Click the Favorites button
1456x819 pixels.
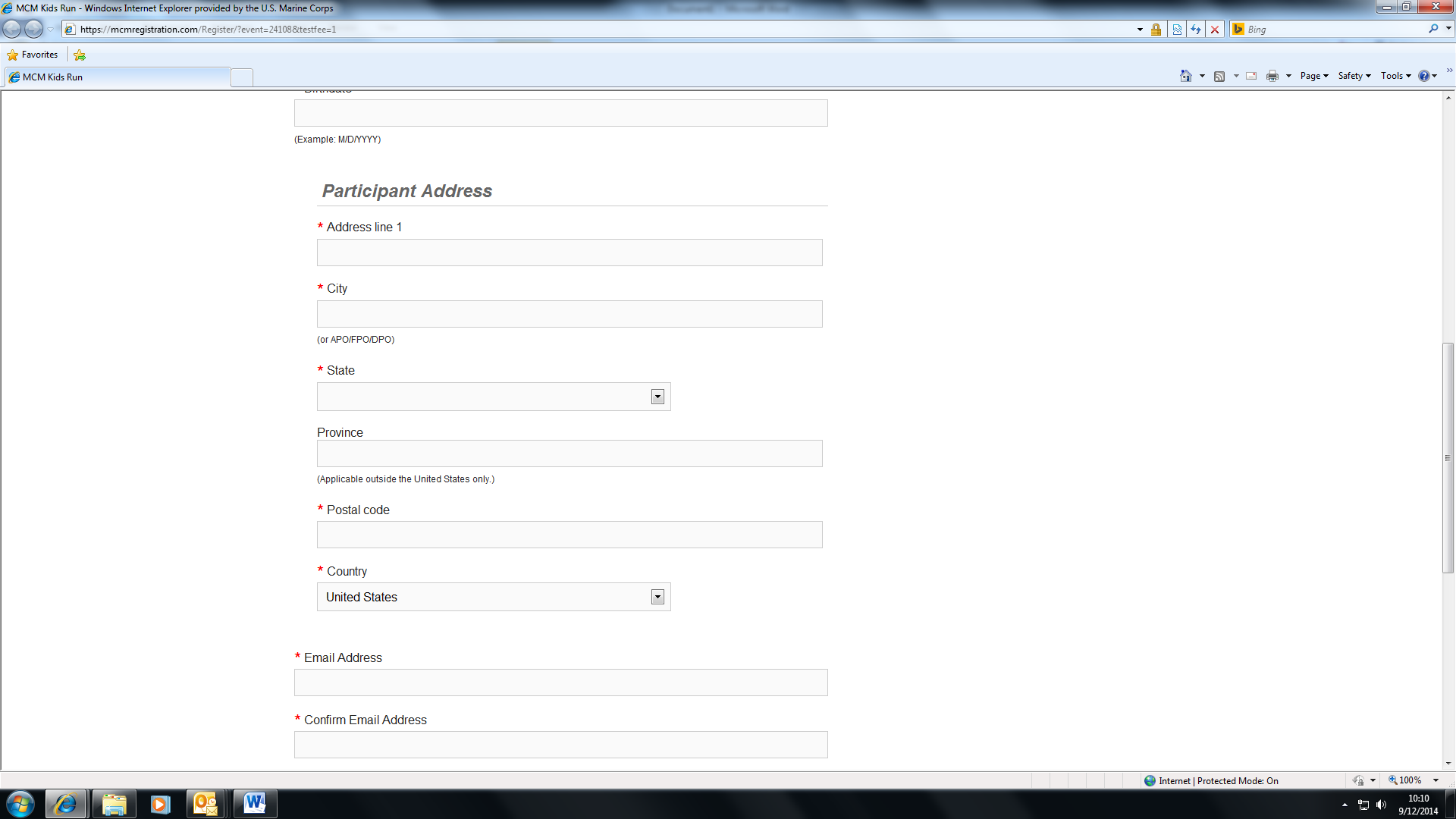[33, 55]
